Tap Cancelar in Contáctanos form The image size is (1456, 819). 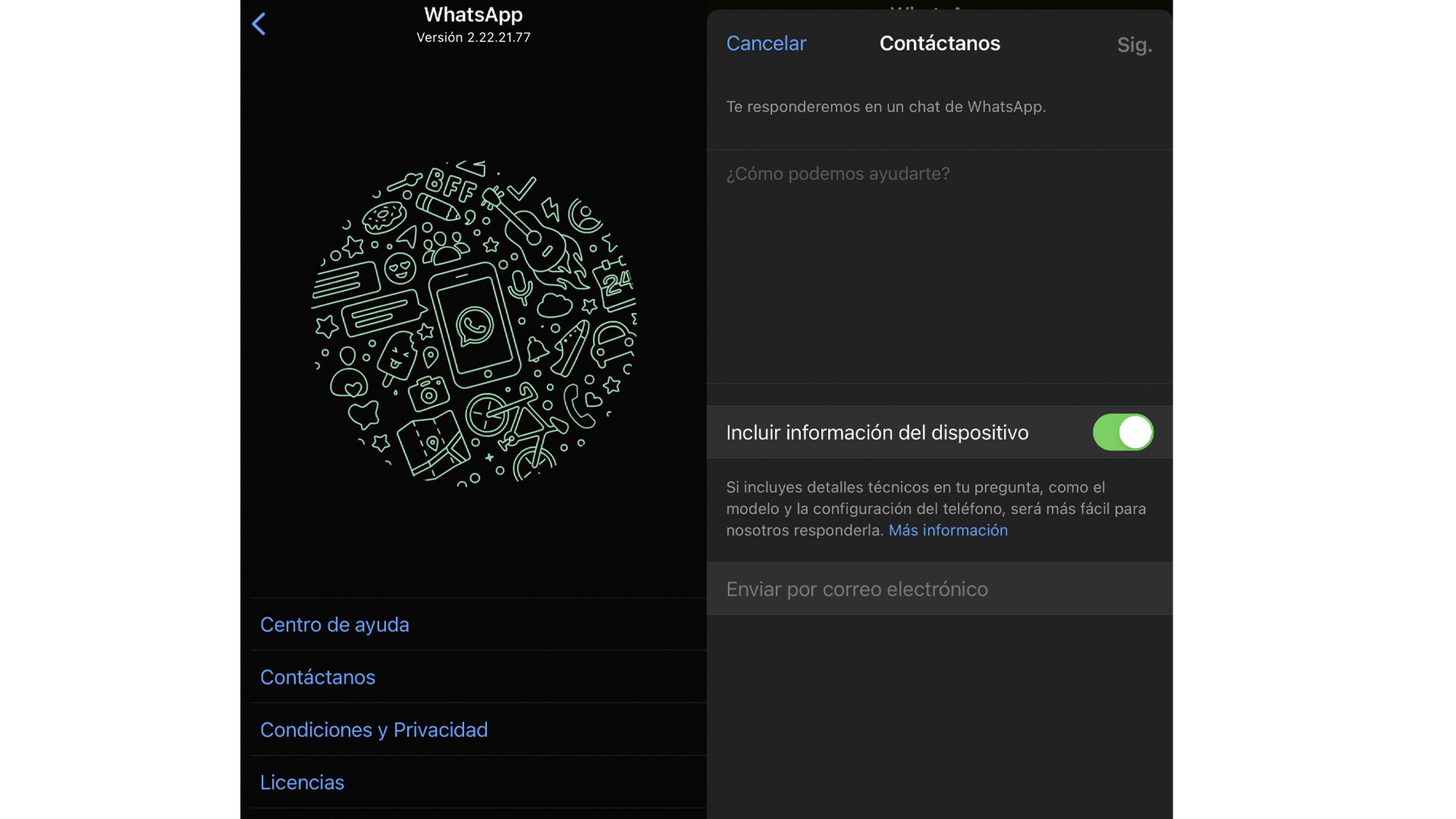point(766,43)
